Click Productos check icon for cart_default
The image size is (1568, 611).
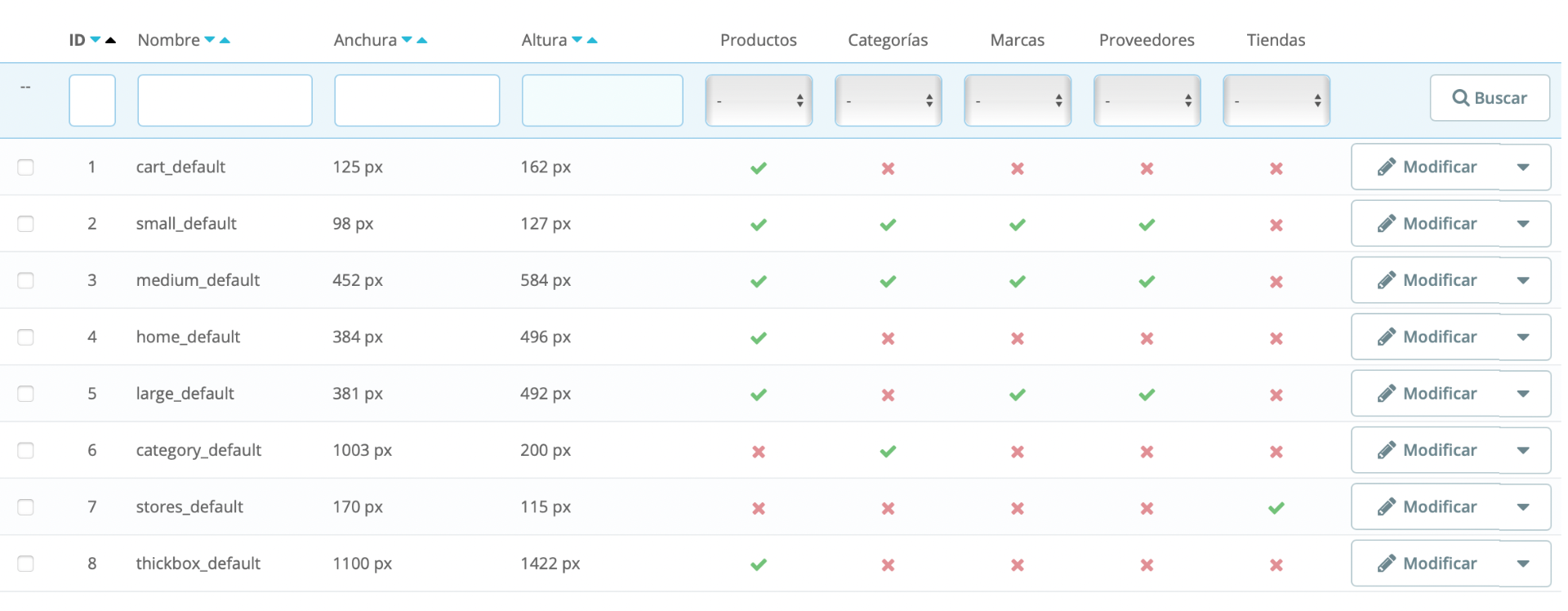759,168
